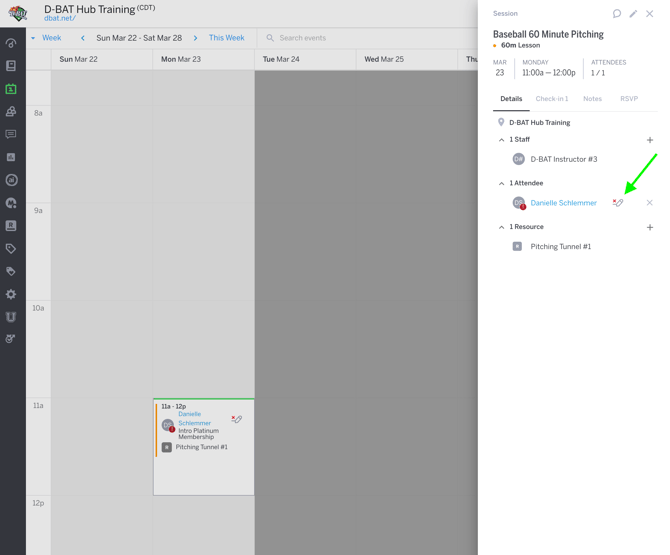Click the D-BAT logo at top left
Viewport: 670px width, 555px height.
(18, 13)
